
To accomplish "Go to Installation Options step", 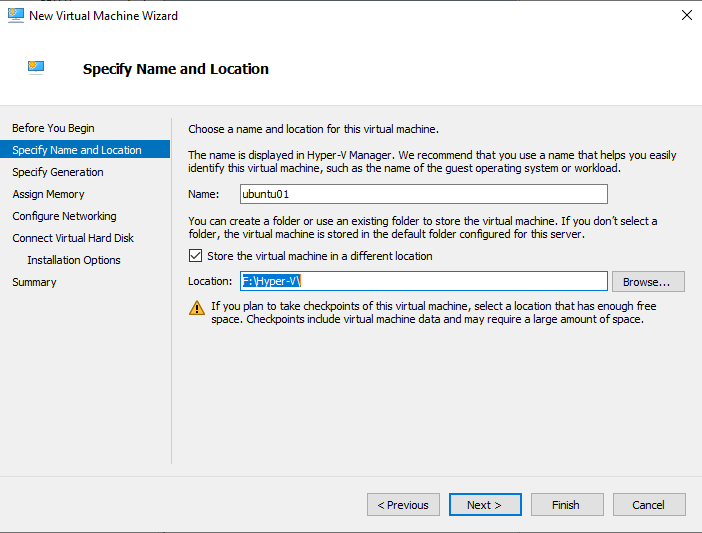I will coord(74,260).
